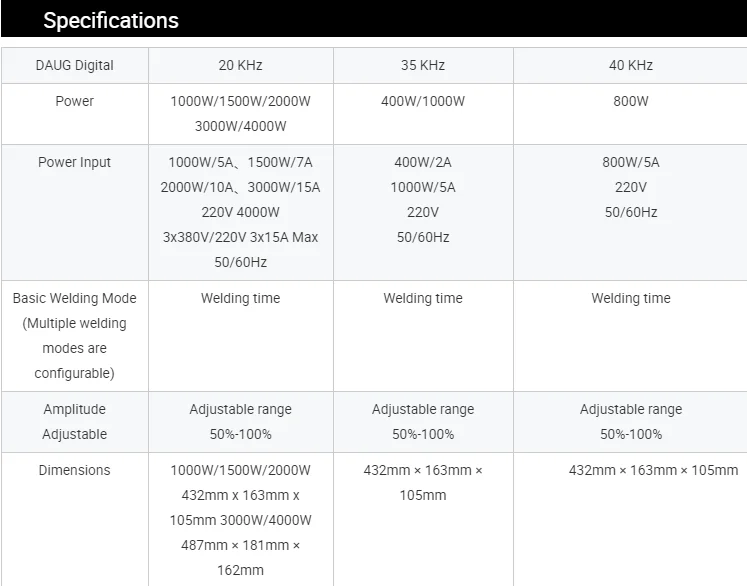Click the Basic Welding Mode row label
Image resolution: width=747 pixels, height=586 pixels.
pyautogui.click(x=75, y=298)
